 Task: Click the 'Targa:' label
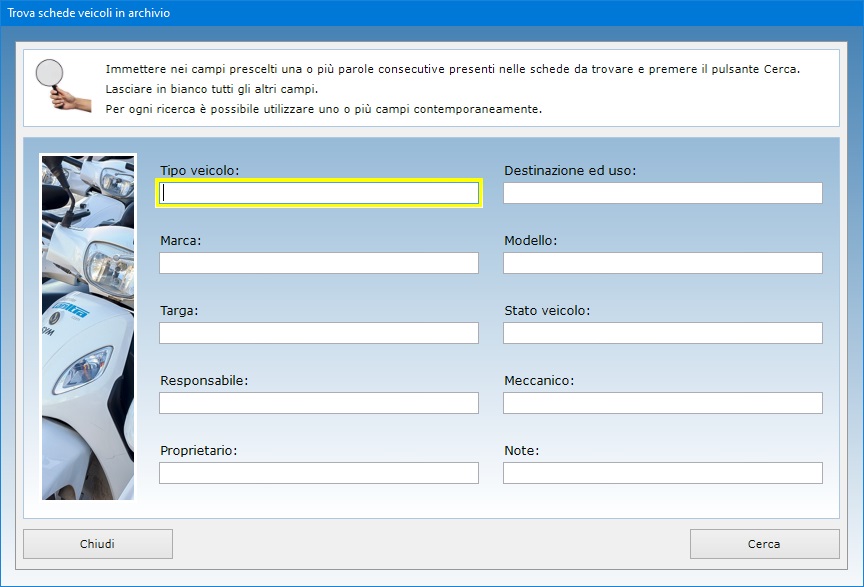179,310
